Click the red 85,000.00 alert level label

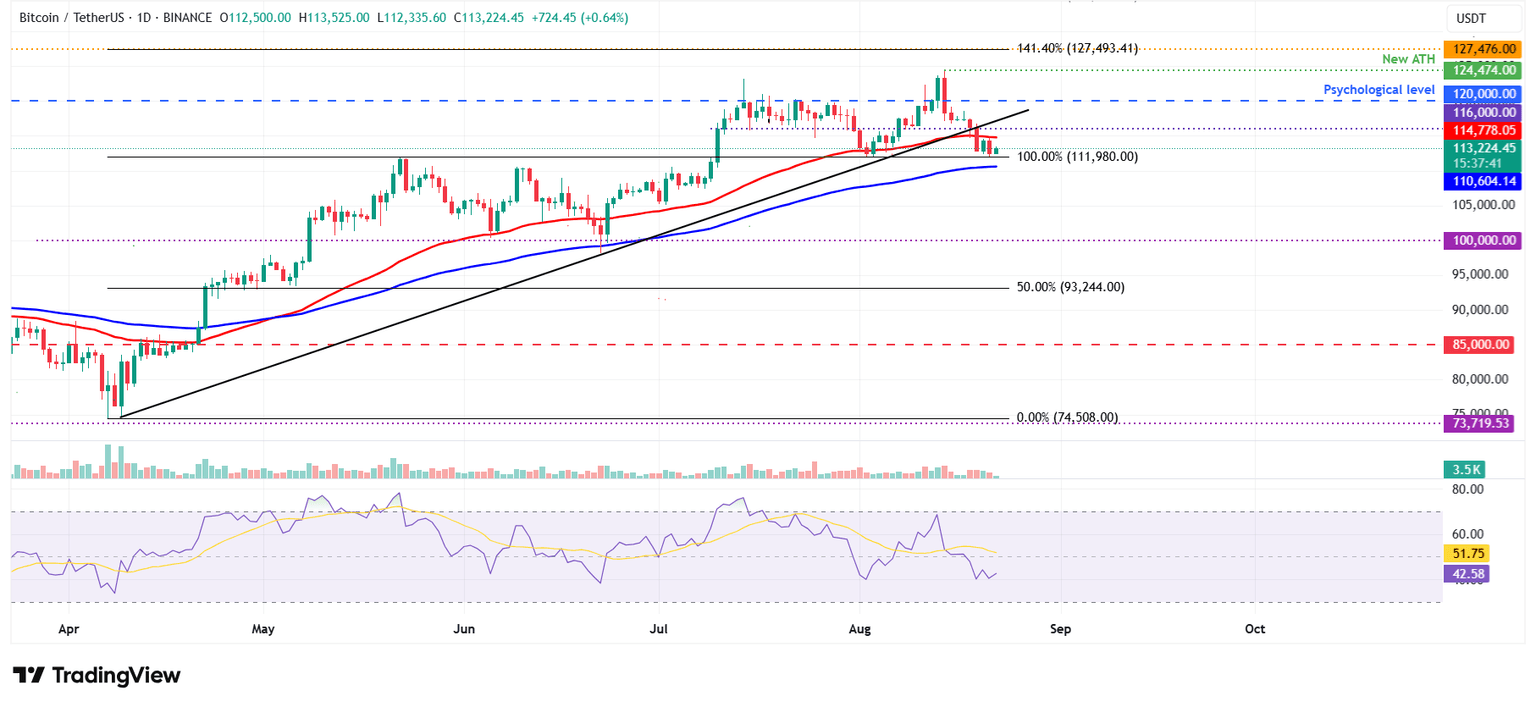[1483, 344]
